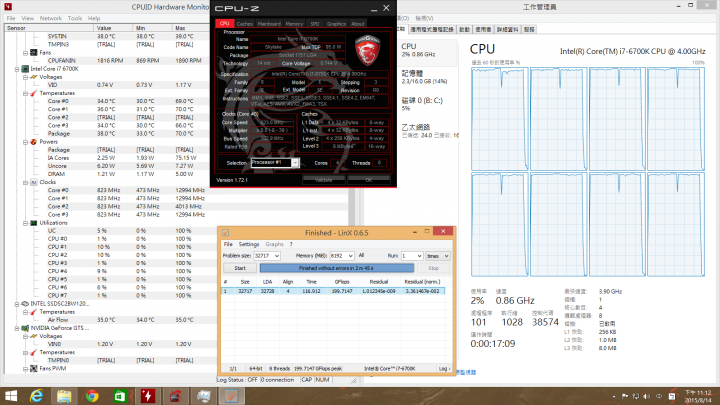Screen dimensions: 720x405
Task: Click the Start button in LinX
Action: (240, 268)
